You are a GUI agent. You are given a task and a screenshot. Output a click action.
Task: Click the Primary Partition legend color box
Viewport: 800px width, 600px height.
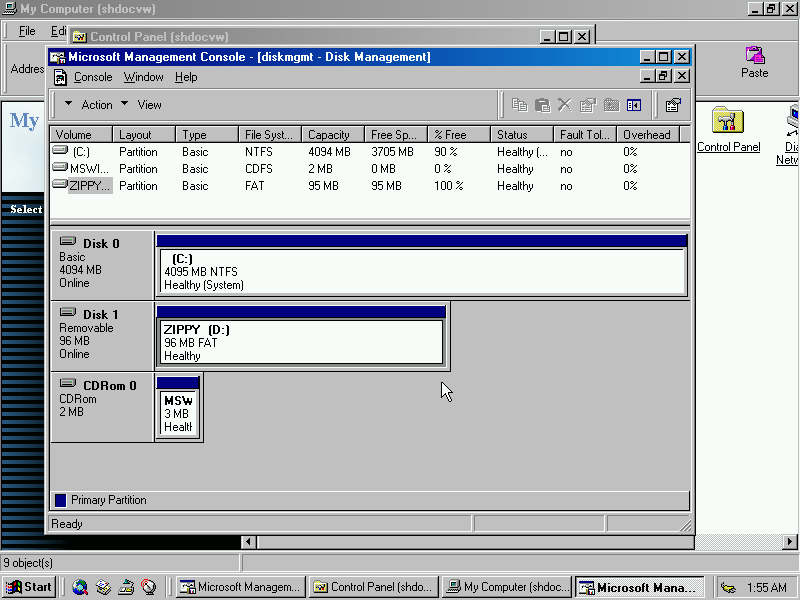[61, 500]
